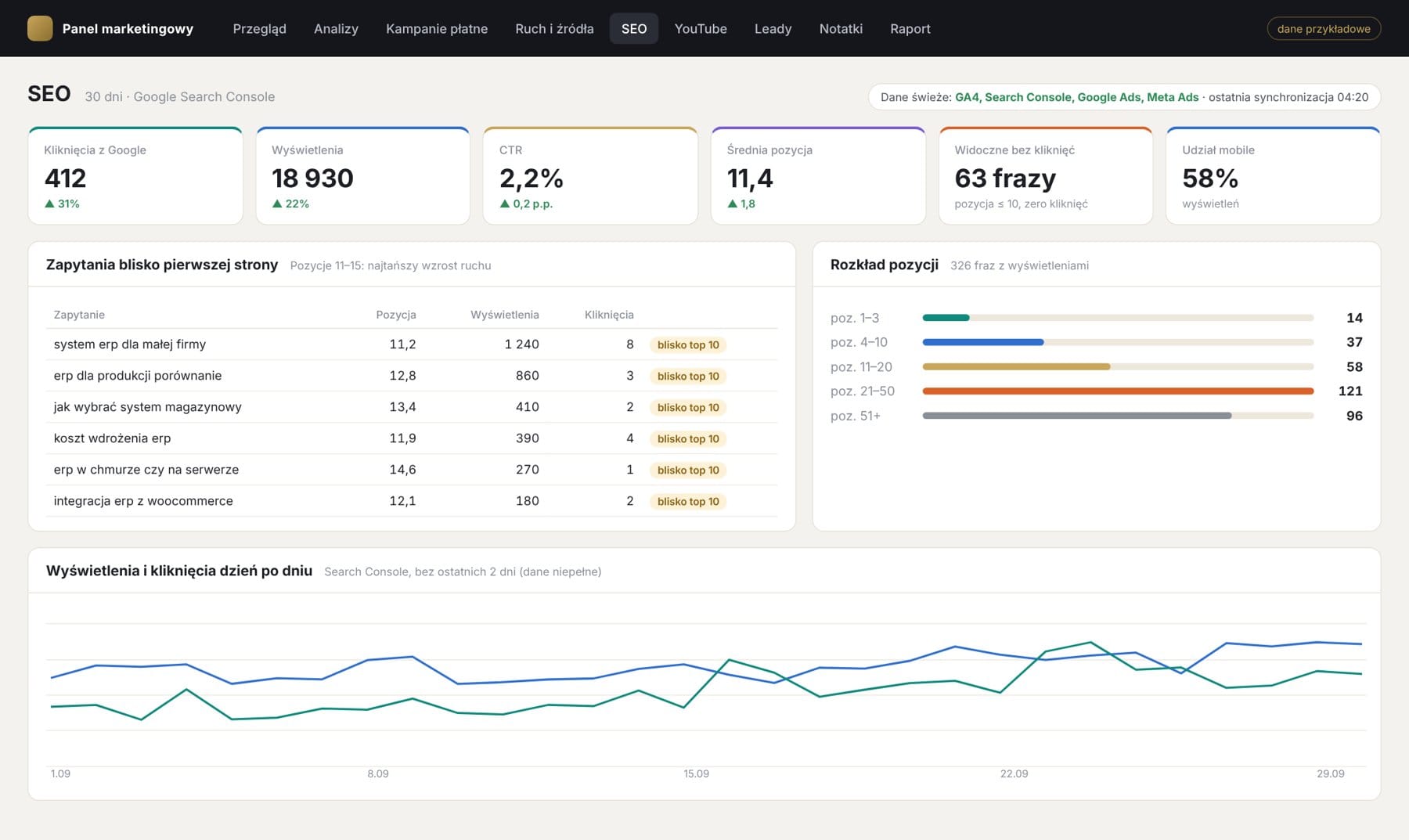Open the Przegląd tab
The image size is (1409, 840).
(259, 28)
